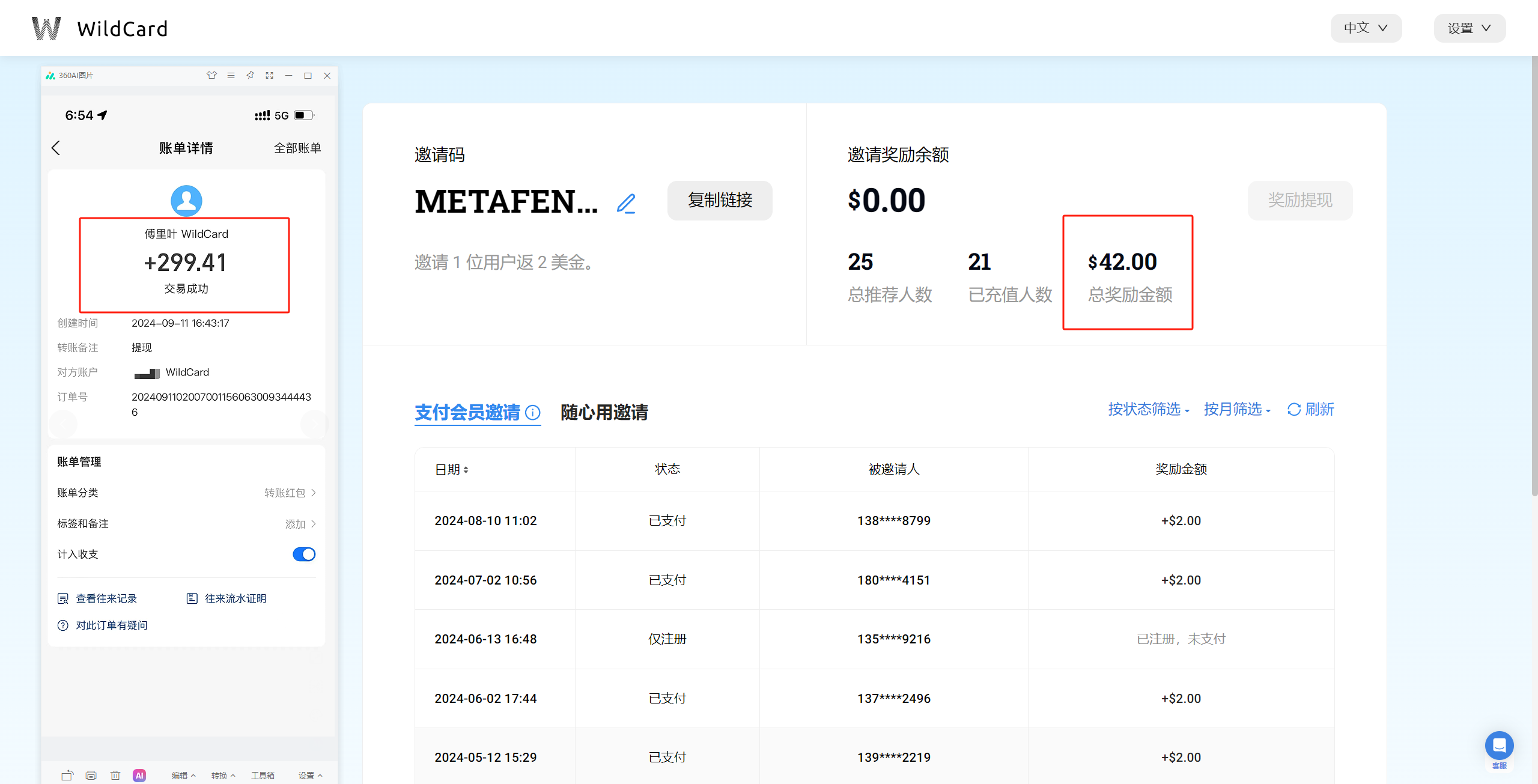Click the $0.00 邀请奖励余额 value
This screenshot has width=1538, height=784.
click(887, 201)
